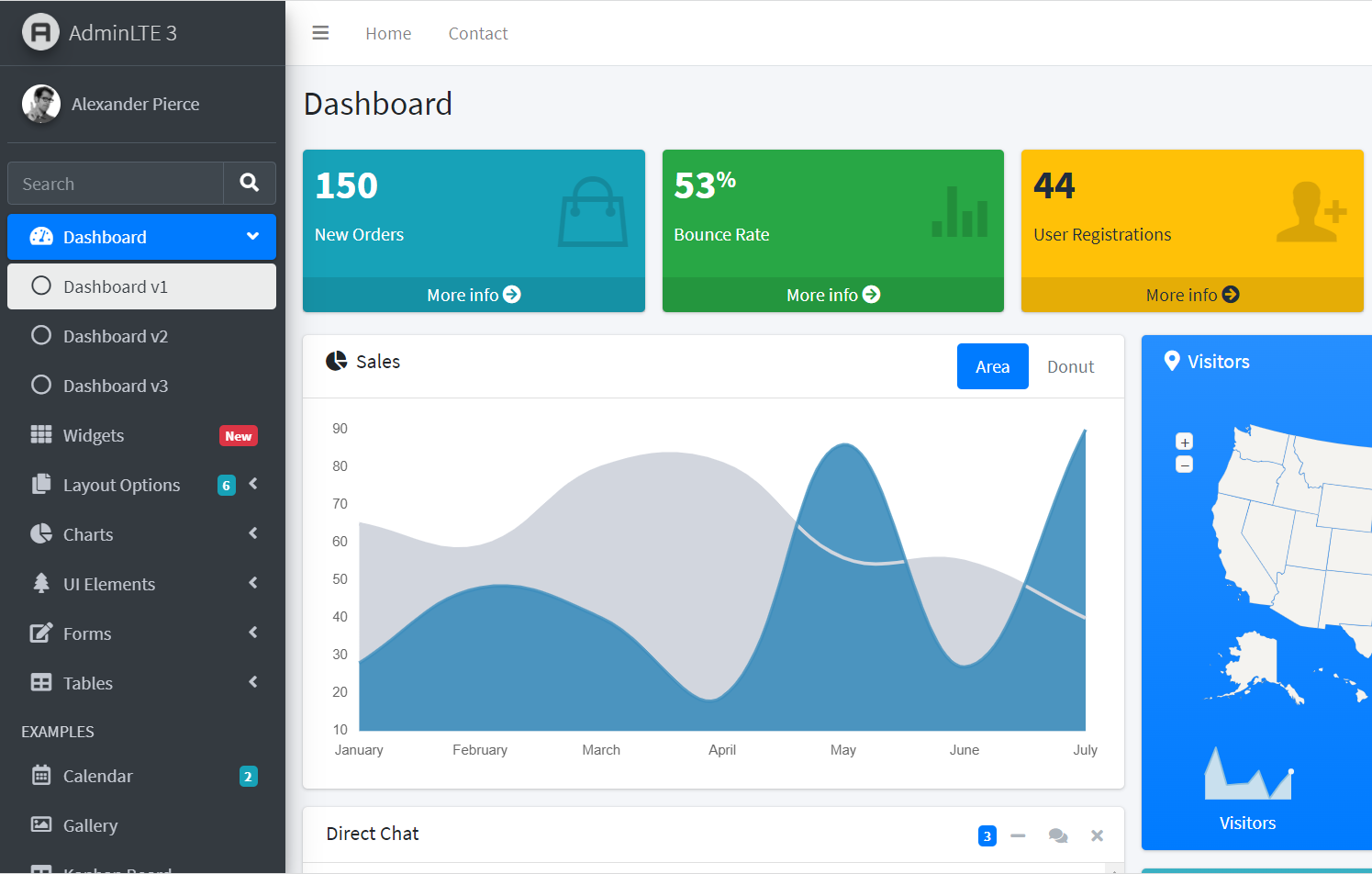Click the Forms edit icon
Image resolution: width=1372 pixels, height=874 pixels.
pos(41,633)
